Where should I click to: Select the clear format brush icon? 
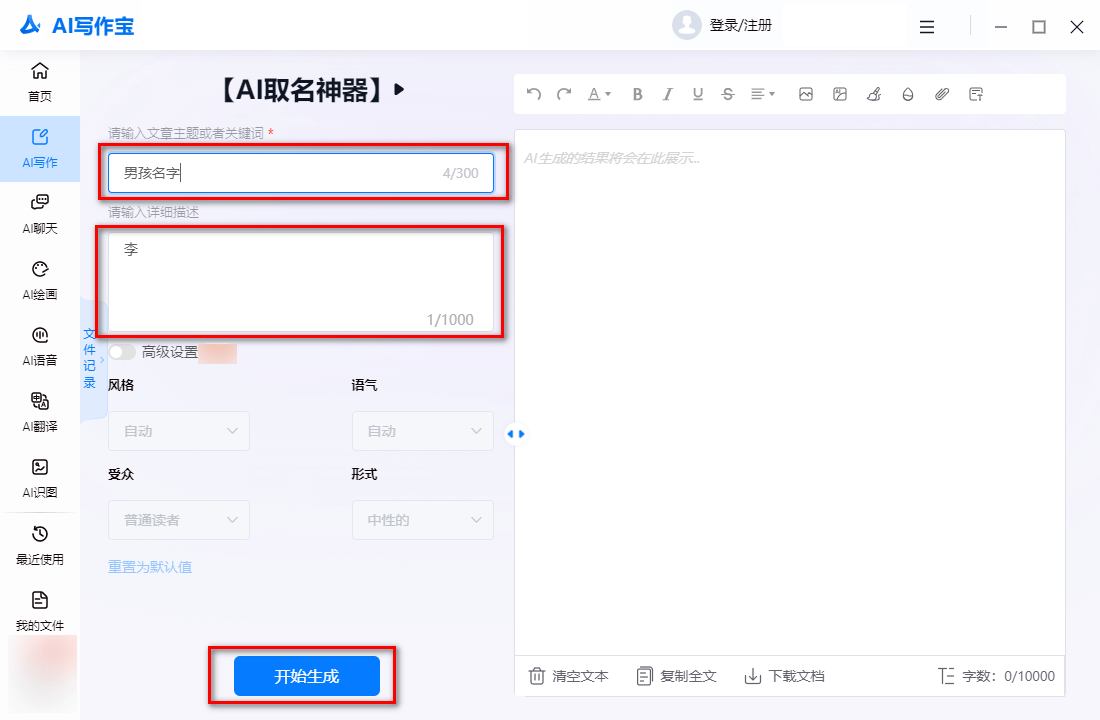(x=874, y=94)
